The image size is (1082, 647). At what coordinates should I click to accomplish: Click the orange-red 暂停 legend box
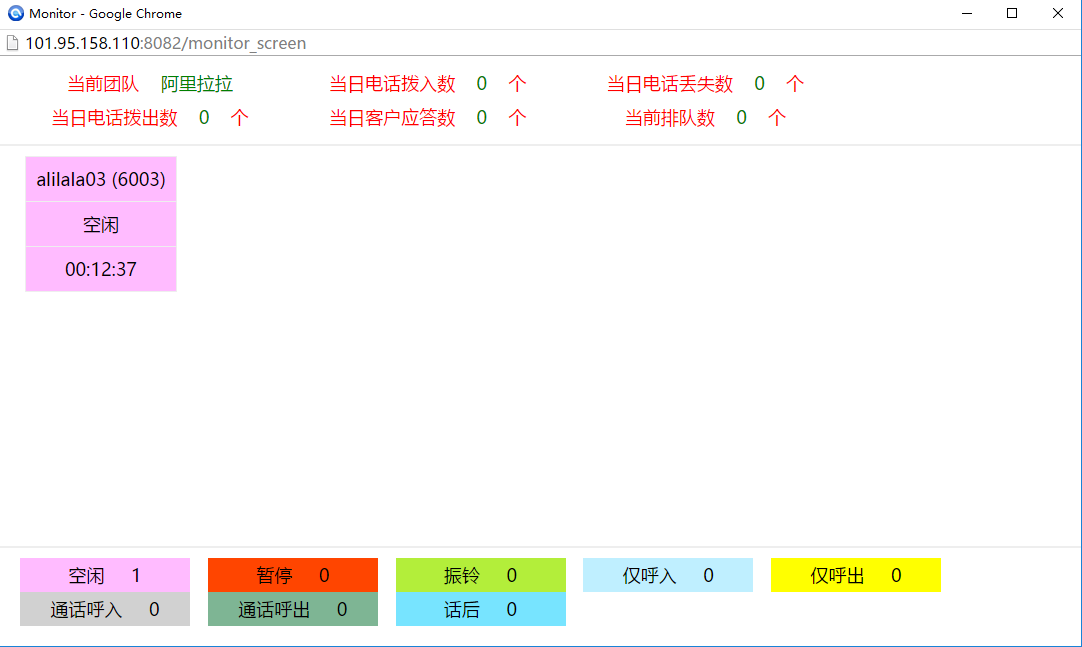pos(293,575)
